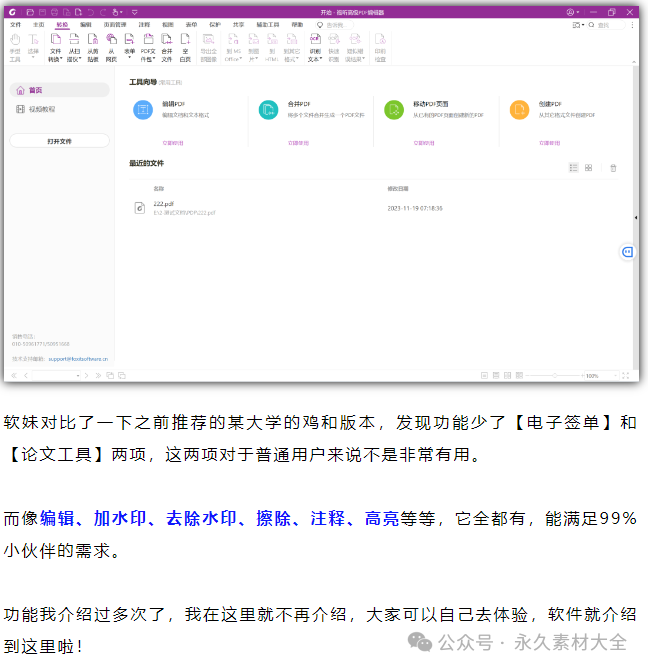Click the 移动PDF页面 green circle icon
The width and height of the screenshot is (648, 669).
click(x=394, y=110)
